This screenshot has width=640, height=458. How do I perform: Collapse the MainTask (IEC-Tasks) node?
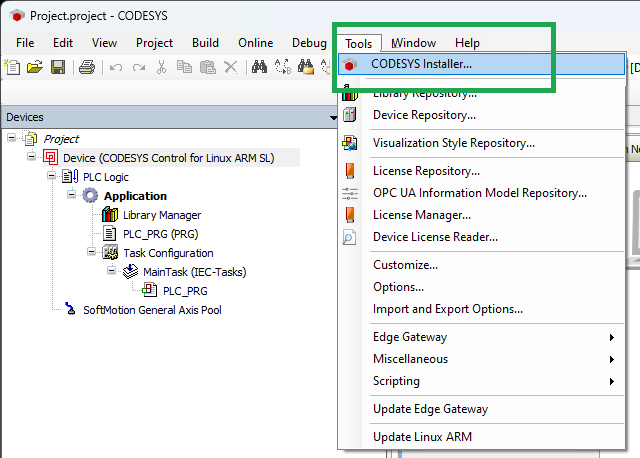point(112,272)
